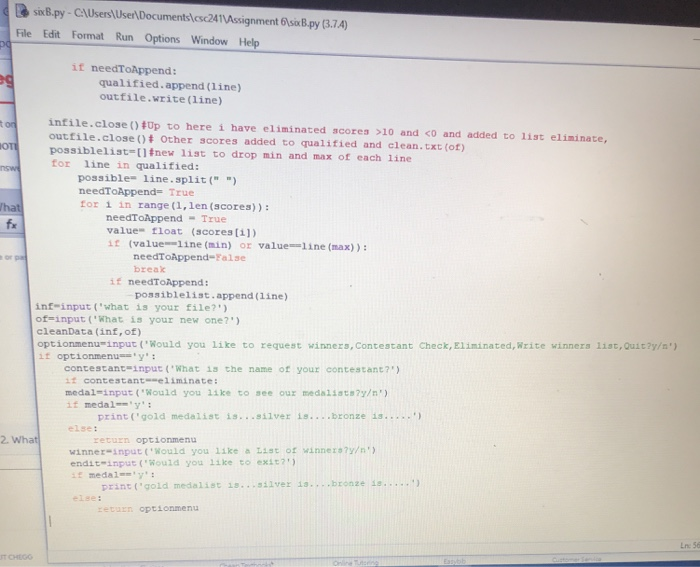Click 'possible= line.split(" ")' line
Viewport: 700px width, 567px height.
point(157,179)
